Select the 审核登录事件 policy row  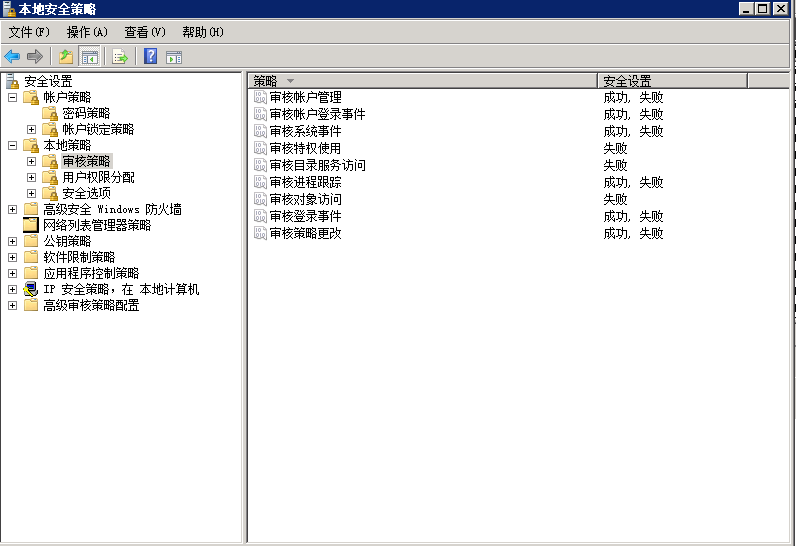coord(305,216)
